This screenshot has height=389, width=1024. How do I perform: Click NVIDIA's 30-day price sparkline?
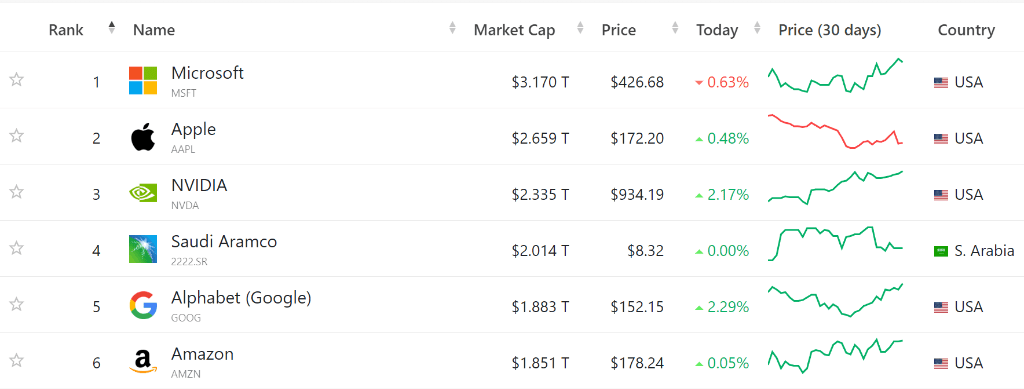[835, 187]
